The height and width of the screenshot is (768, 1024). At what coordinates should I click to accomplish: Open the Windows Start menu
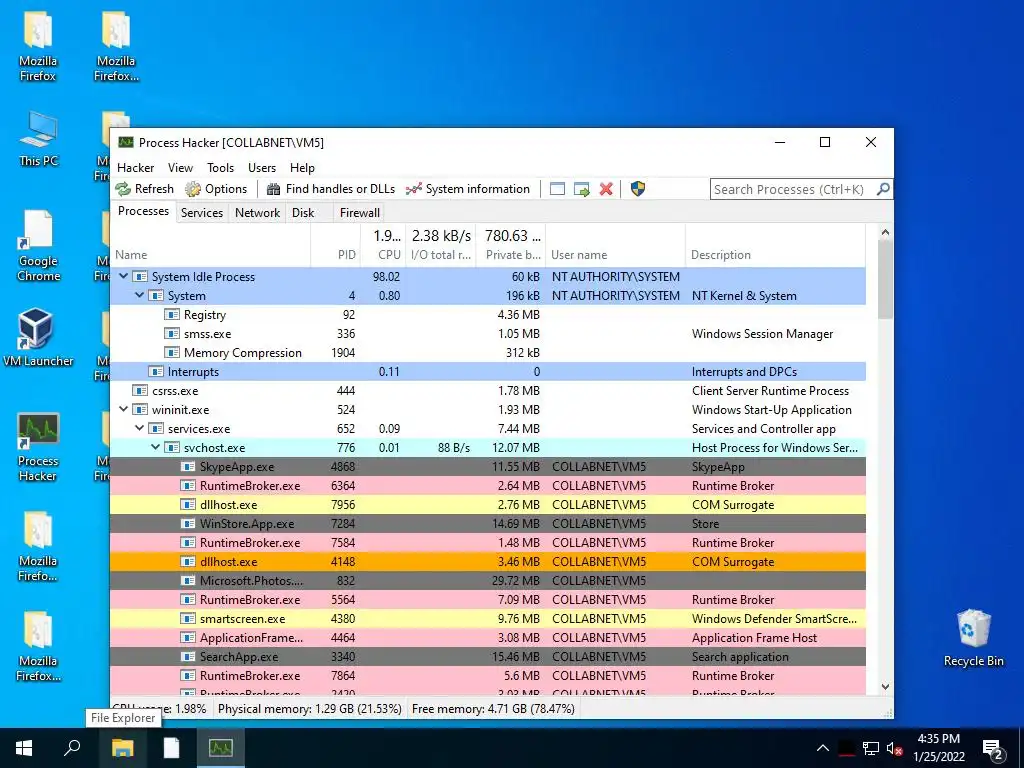click(24, 748)
